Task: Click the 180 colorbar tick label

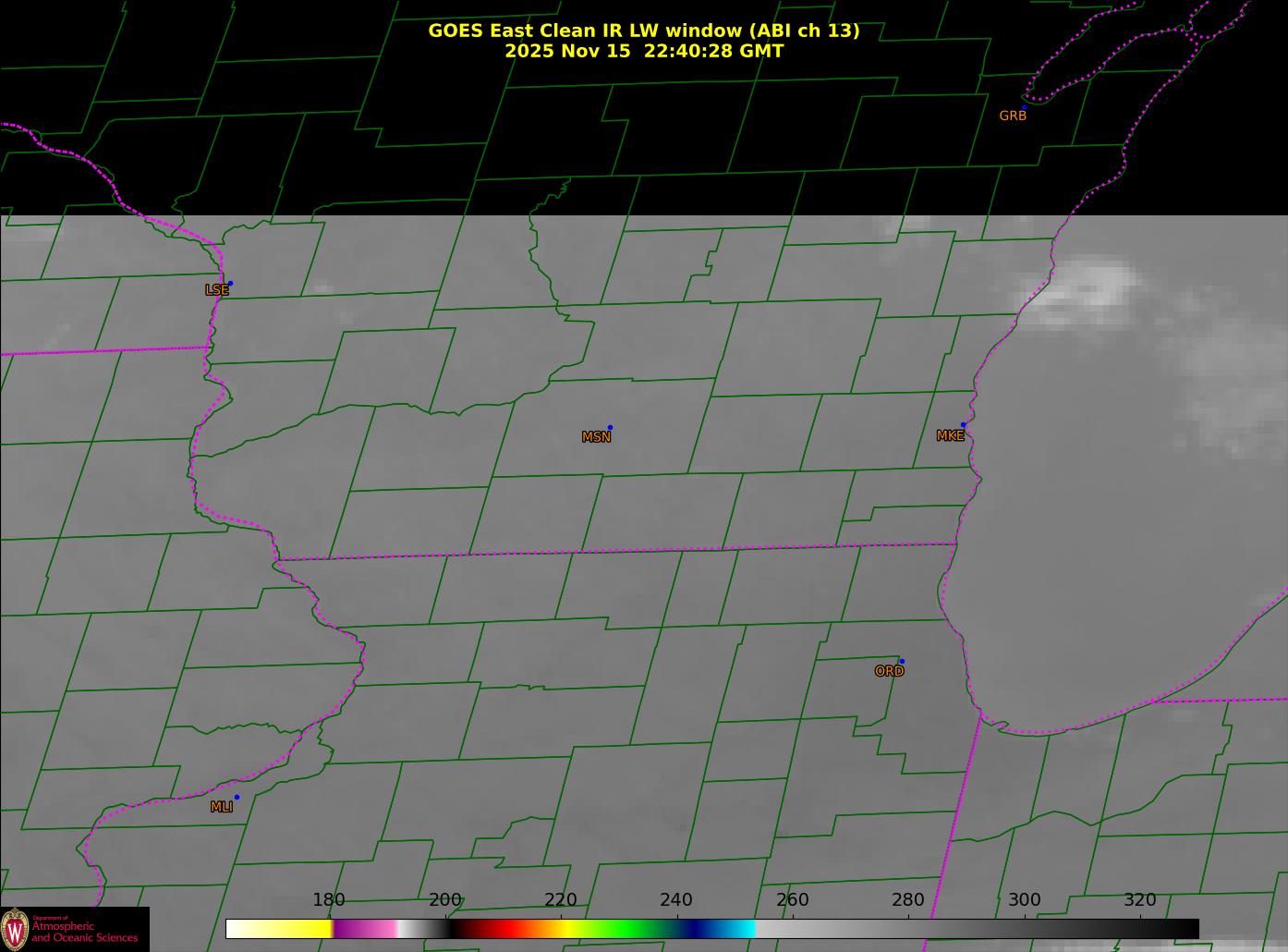Action: click(329, 899)
